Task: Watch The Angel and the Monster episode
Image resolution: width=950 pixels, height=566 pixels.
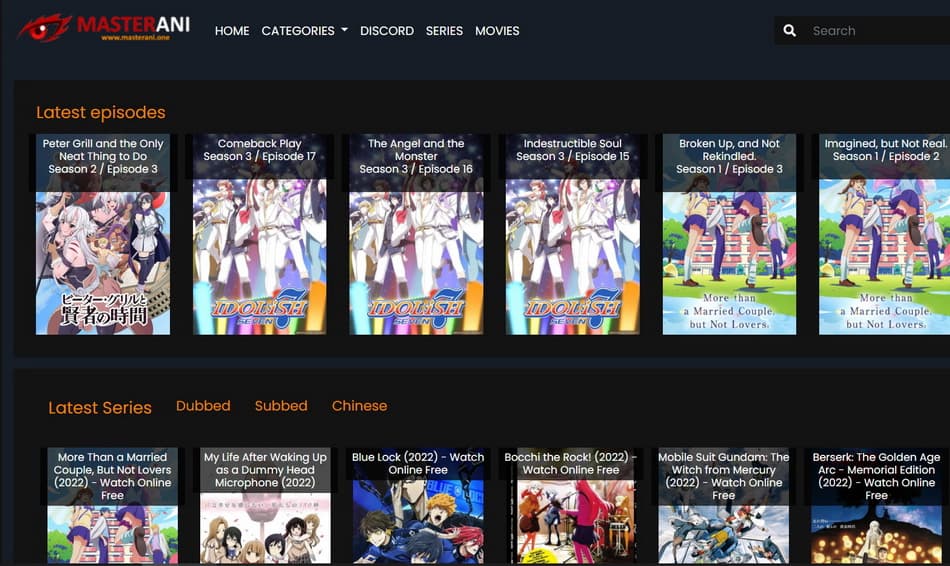Action: tap(416, 235)
